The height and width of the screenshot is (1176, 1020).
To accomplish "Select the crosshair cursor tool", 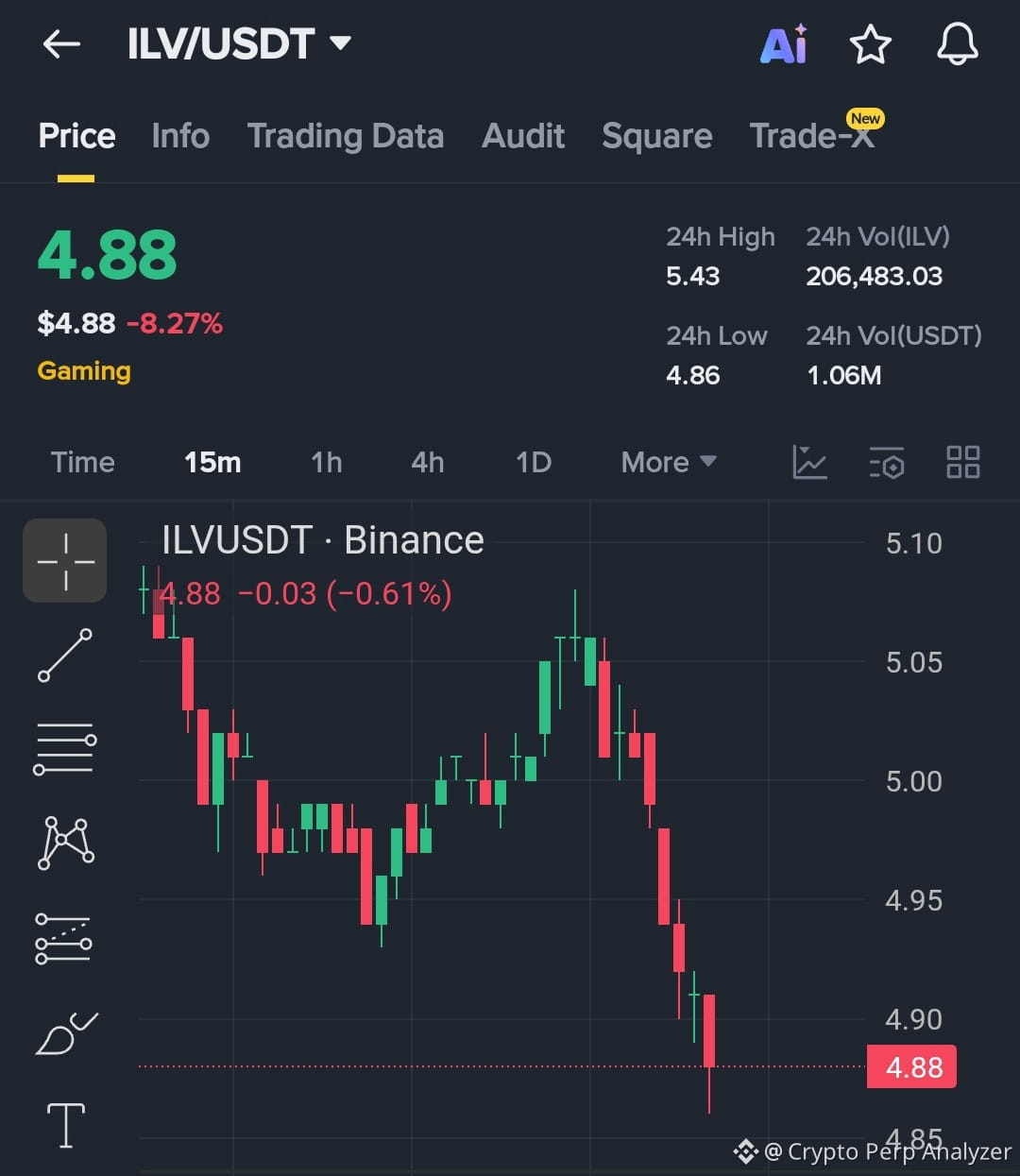I will pyautogui.click(x=65, y=561).
